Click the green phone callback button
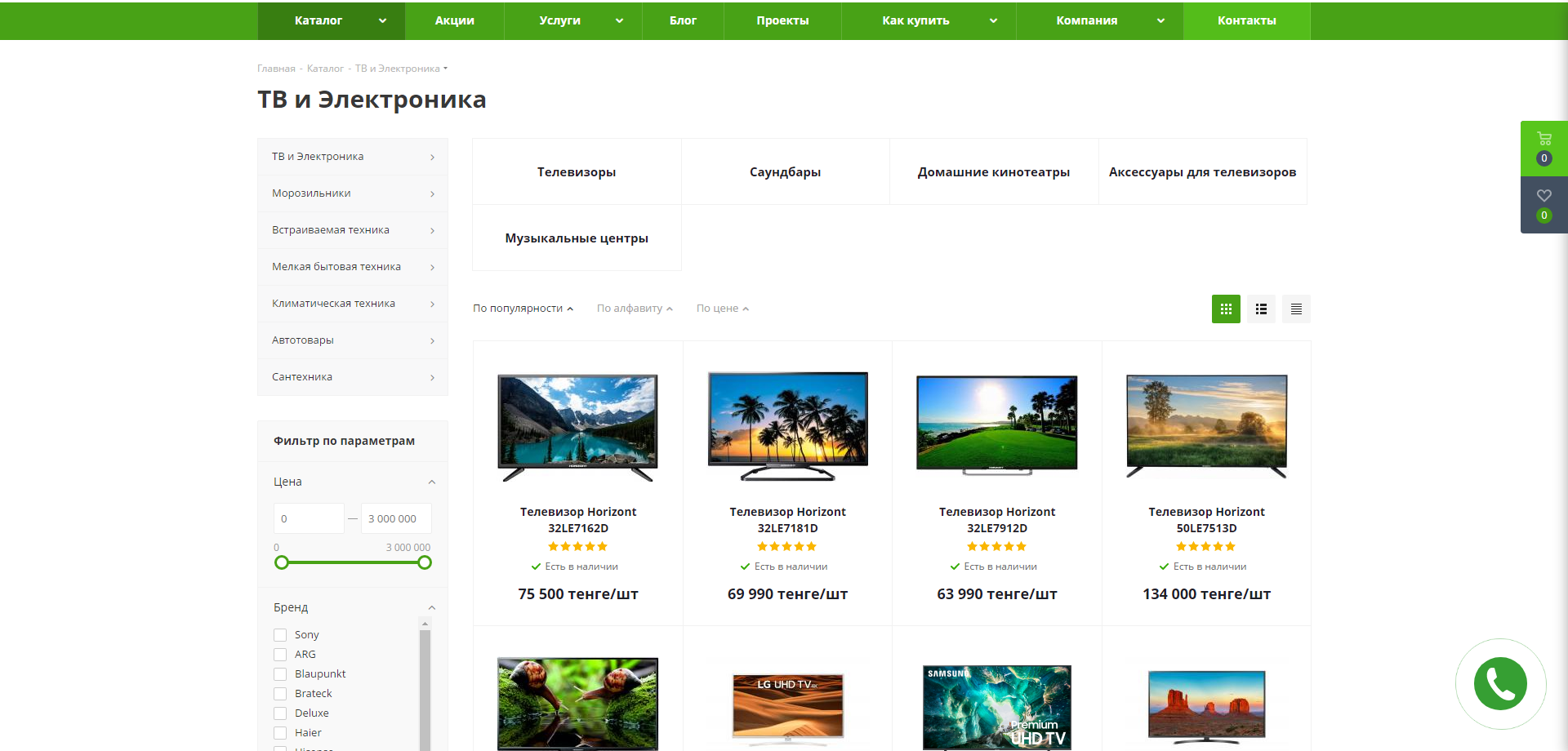The width and height of the screenshot is (1568, 751). pyautogui.click(x=1500, y=683)
